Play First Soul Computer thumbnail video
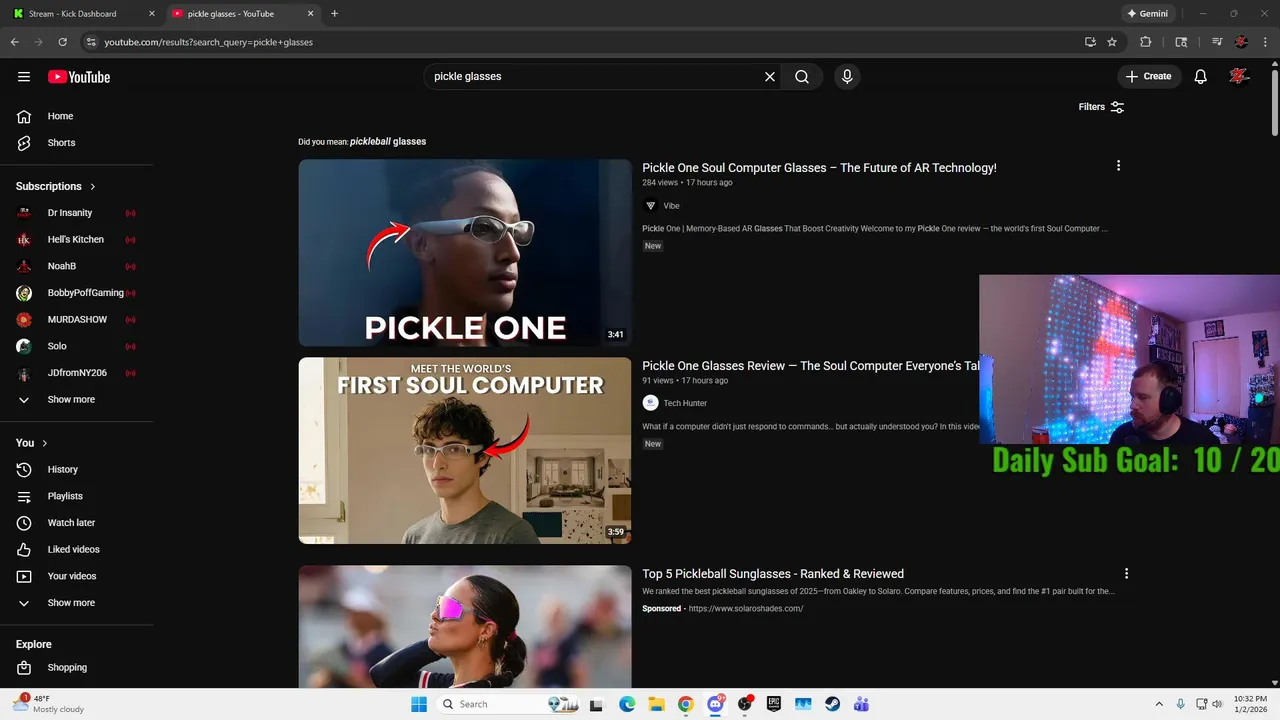Image resolution: width=1280 pixels, height=720 pixels. click(x=465, y=451)
